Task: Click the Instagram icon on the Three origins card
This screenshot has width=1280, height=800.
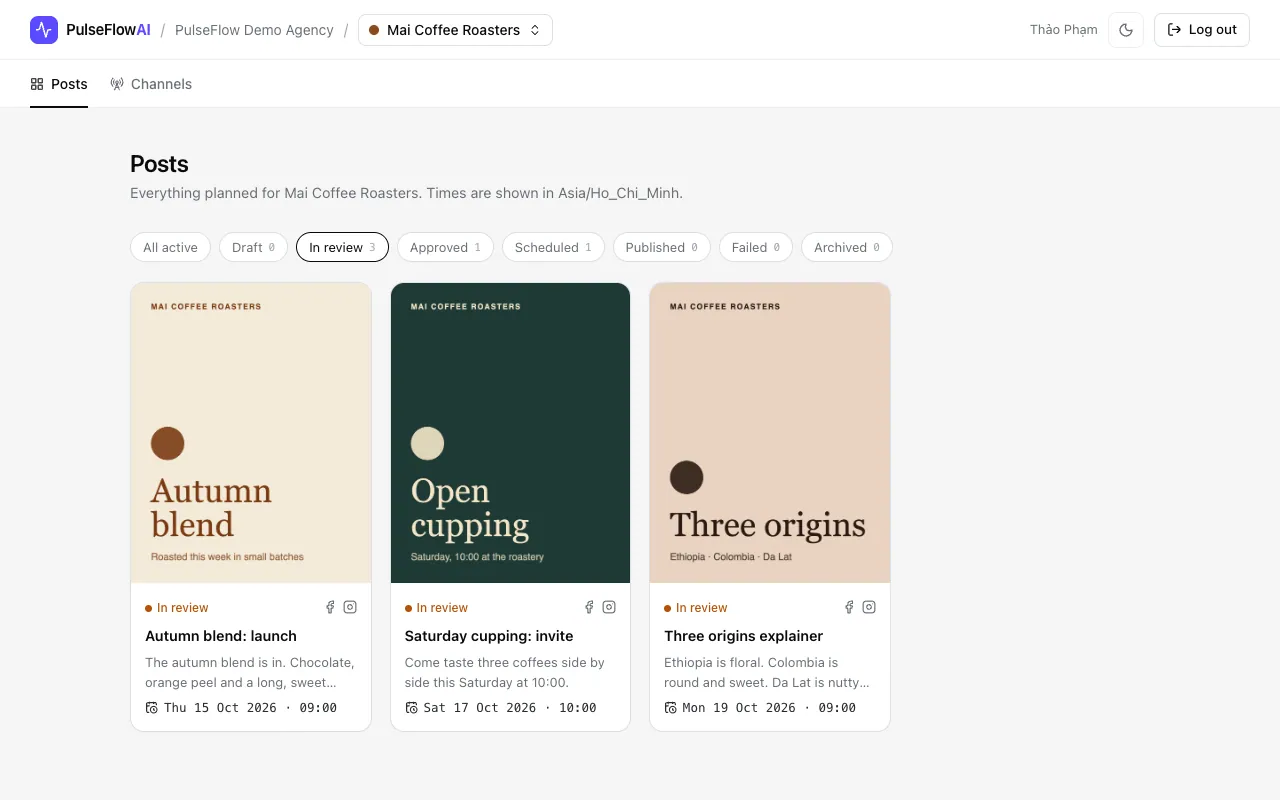Action: point(869,607)
